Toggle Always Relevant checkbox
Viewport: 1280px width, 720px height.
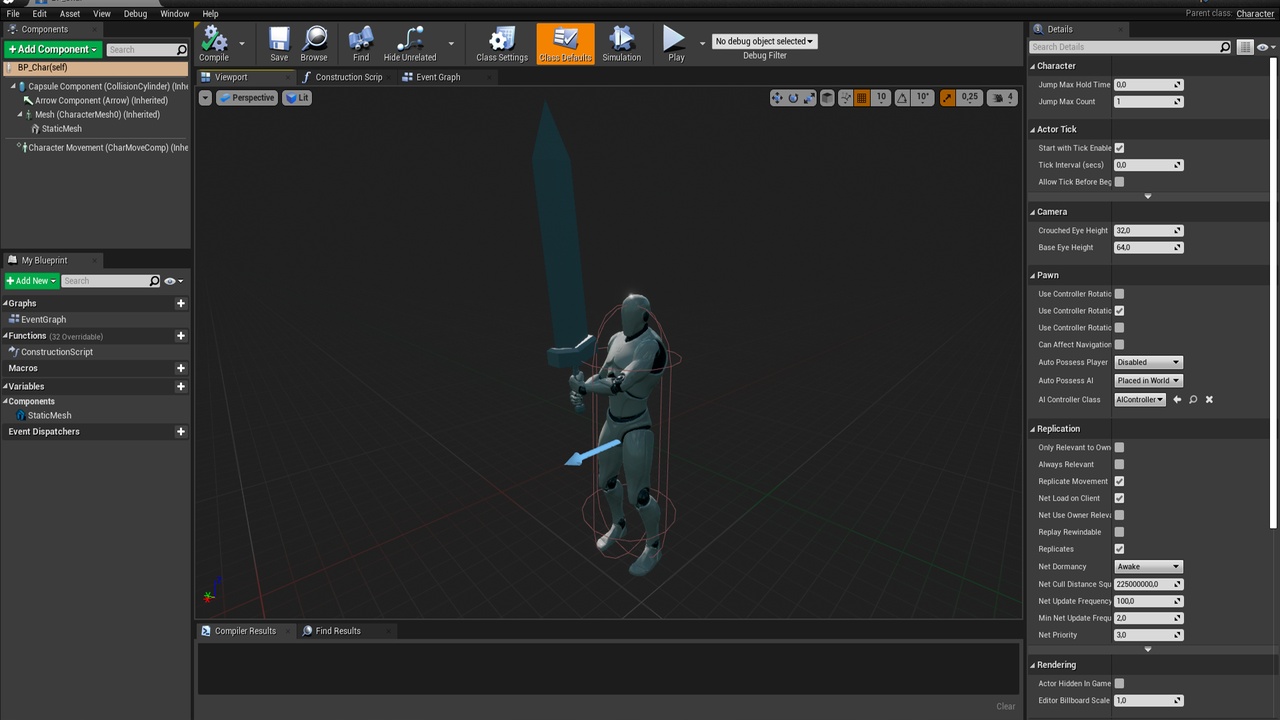tap(1119, 464)
